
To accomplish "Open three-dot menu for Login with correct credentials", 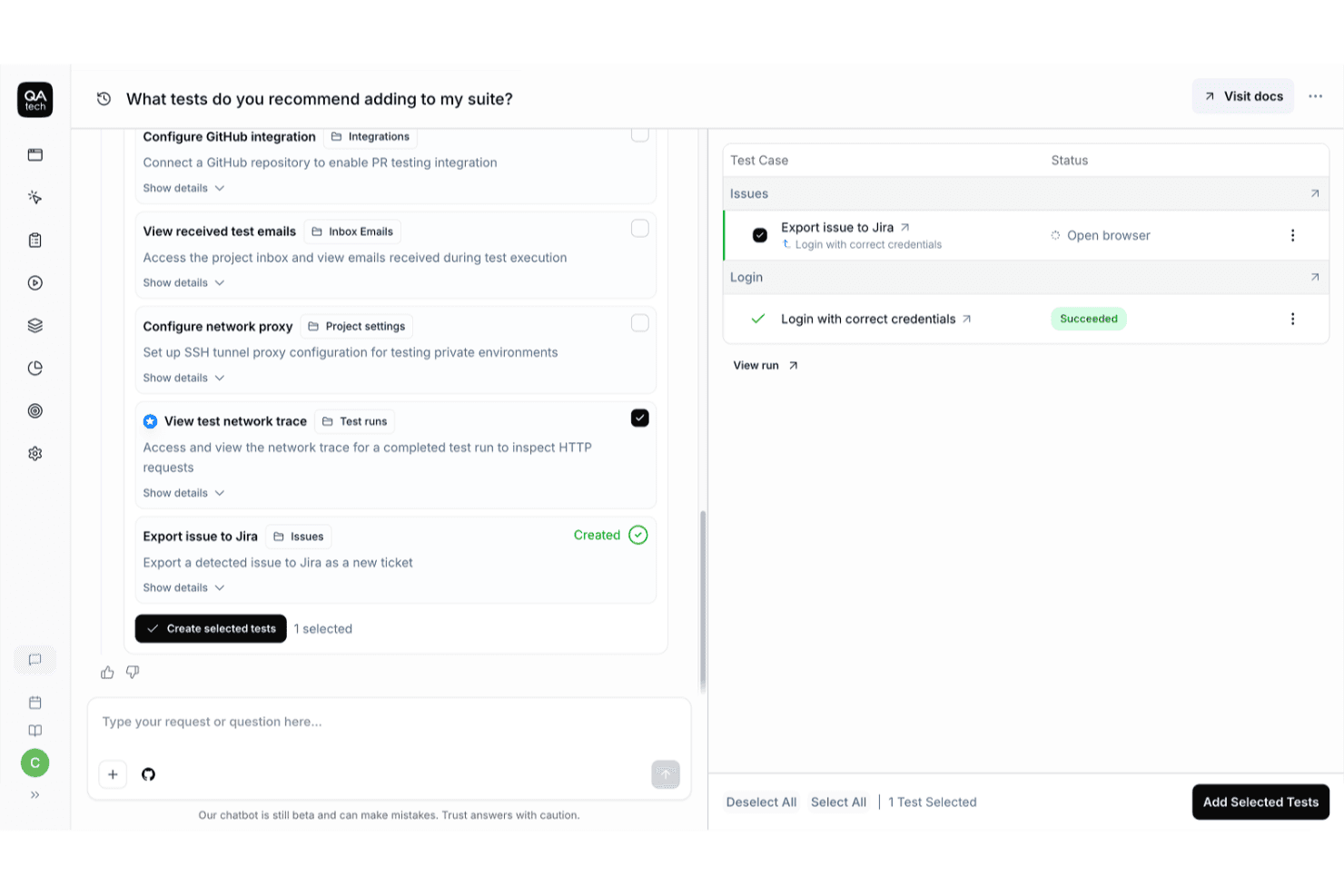I will [x=1293, y=320].
